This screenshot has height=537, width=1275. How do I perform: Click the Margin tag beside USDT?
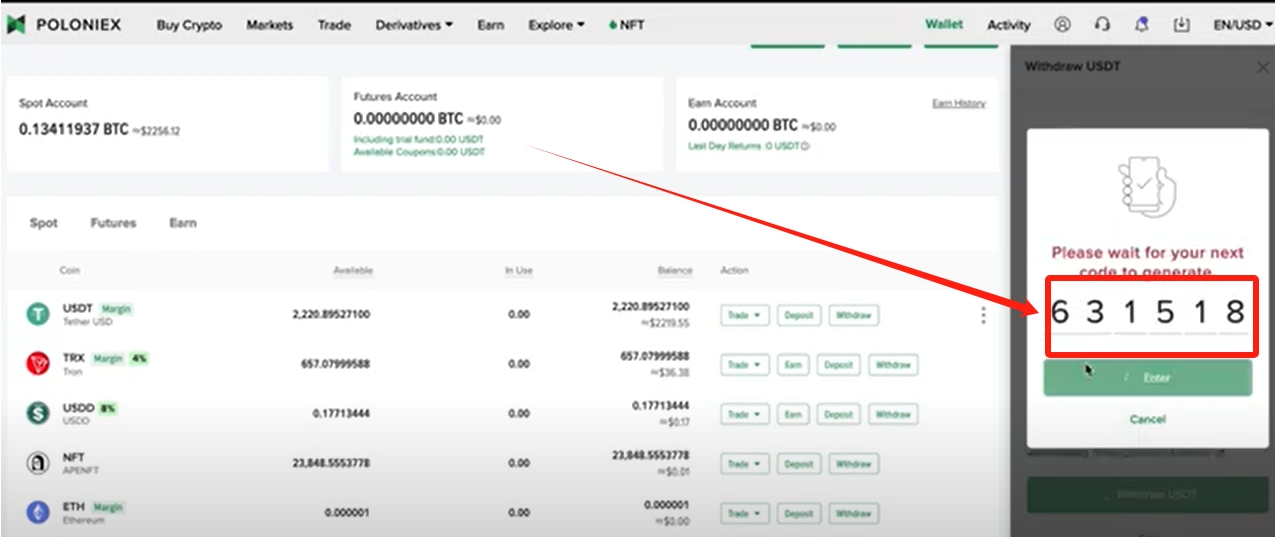click(116, 308)
